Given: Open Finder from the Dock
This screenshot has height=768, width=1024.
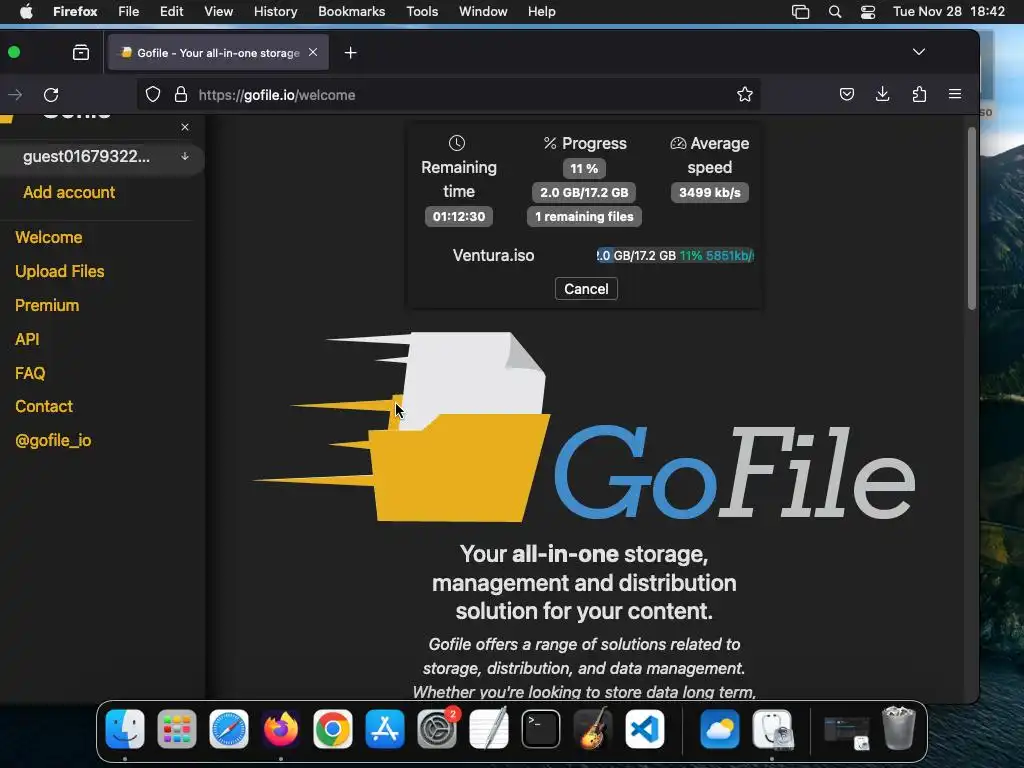Looking at the screenshot, I should click(x=125, y=729).
